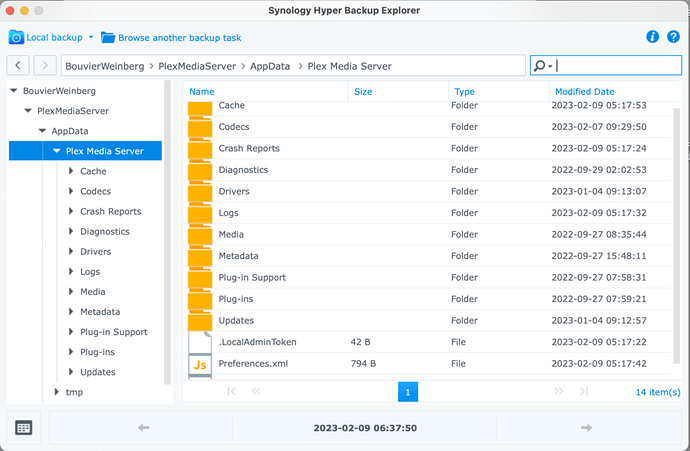
Task: Expand the Media tree node
Action: 71,292
